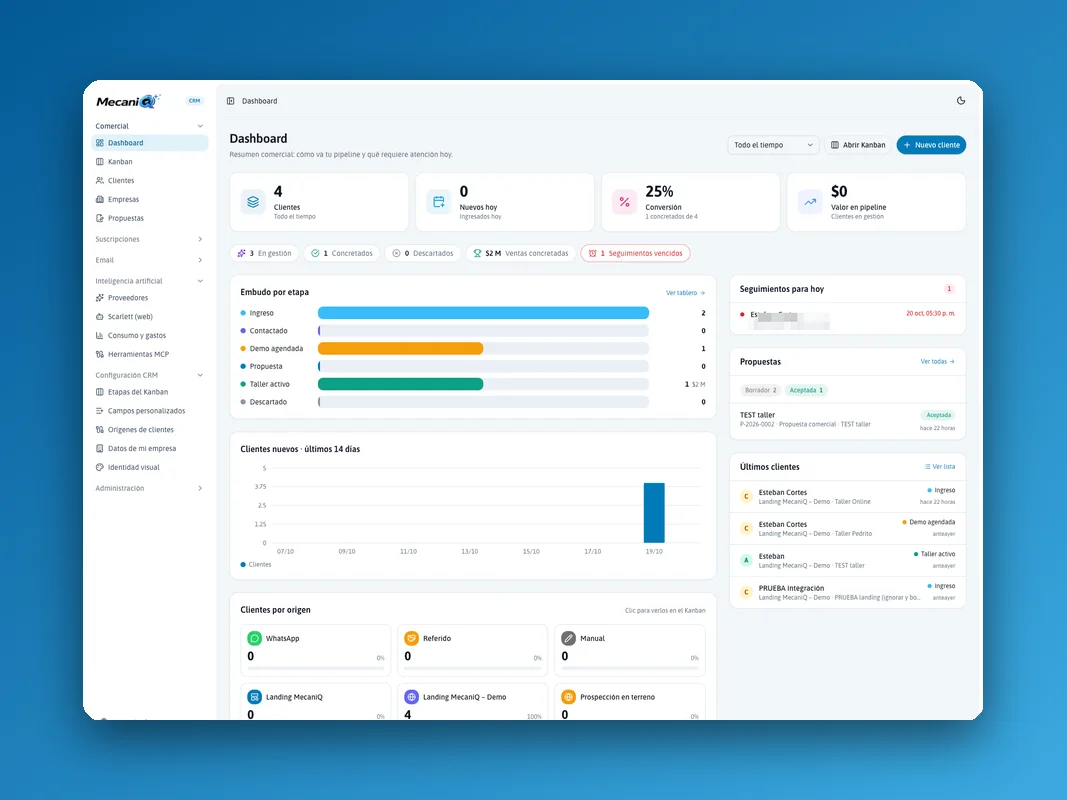Select the Descartados chip
The height and width of the screenshot is (800, 1067).
click(423, 253)
